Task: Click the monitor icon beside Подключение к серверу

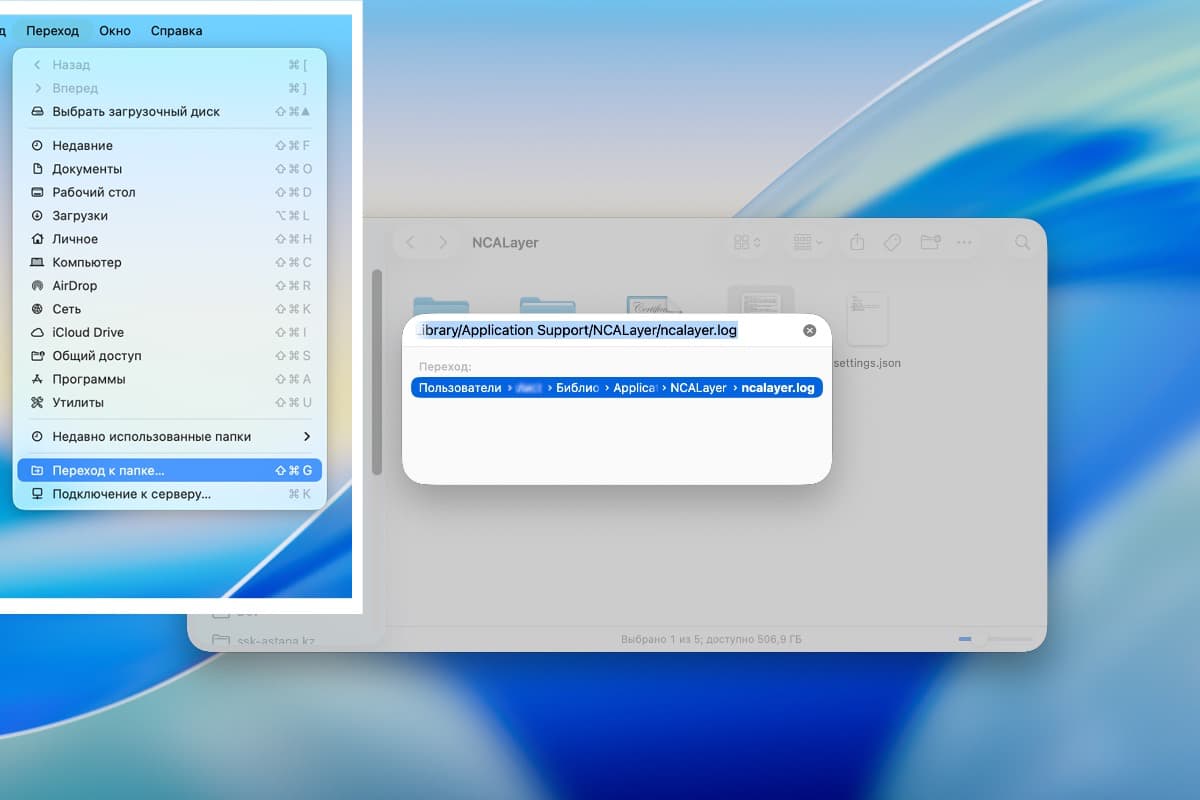Action: coord(37,494)
